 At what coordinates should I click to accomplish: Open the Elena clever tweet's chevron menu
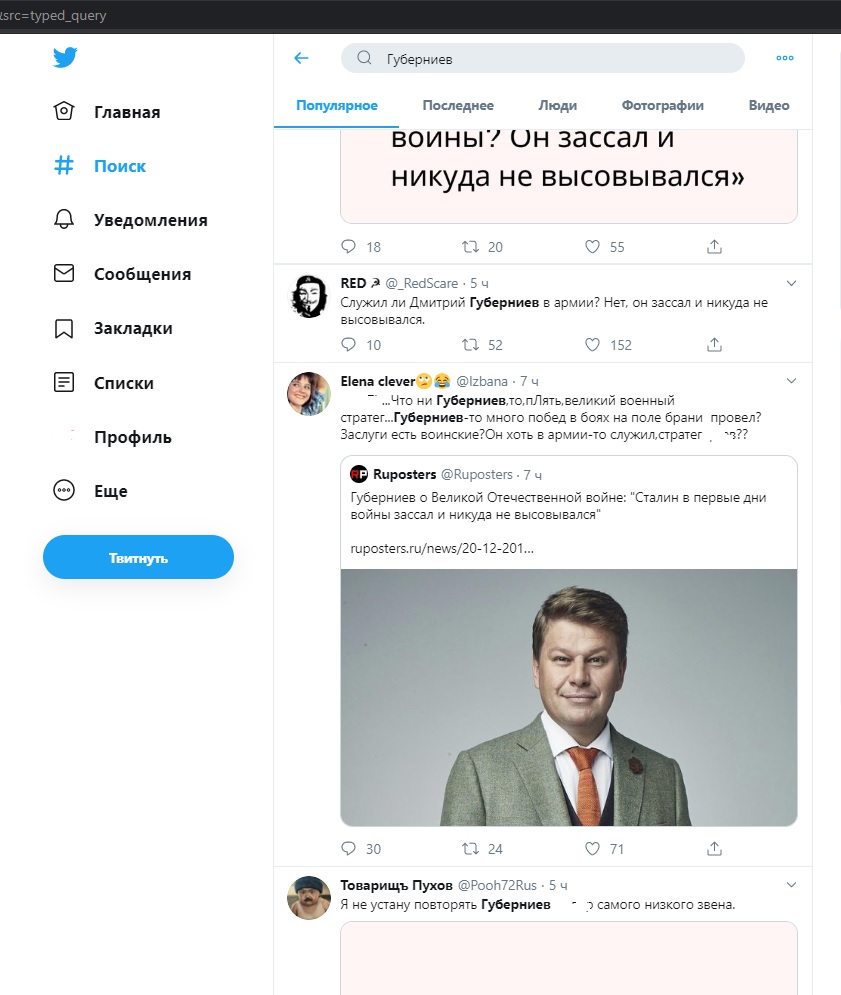792,381
